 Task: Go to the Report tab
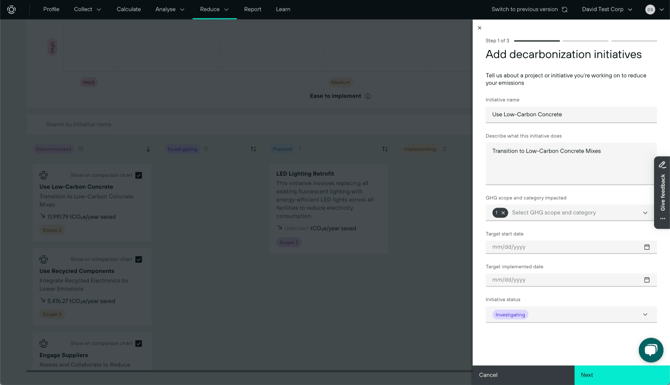click(253, 9)
